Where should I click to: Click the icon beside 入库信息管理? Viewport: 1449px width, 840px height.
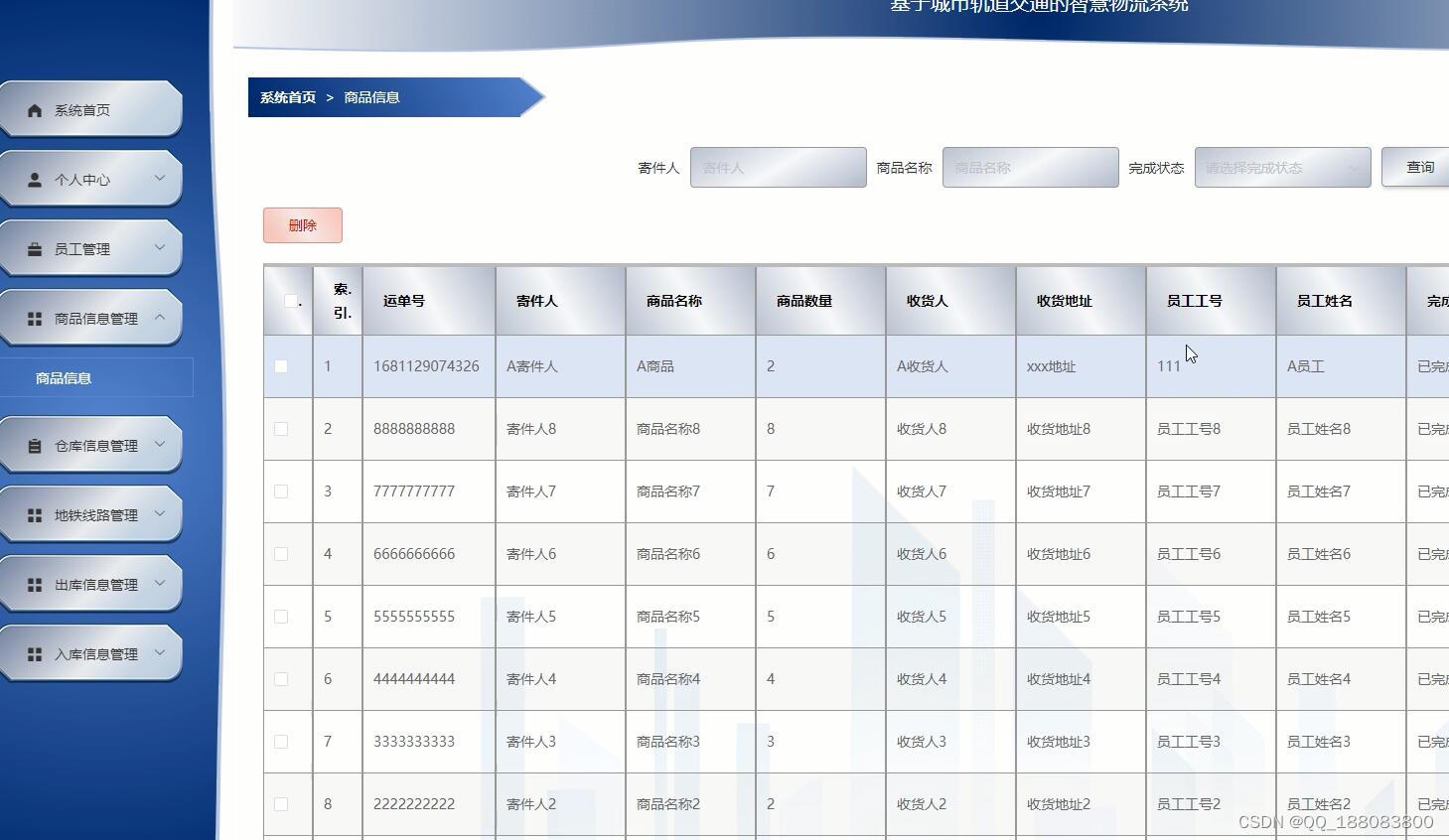(35, 653)
